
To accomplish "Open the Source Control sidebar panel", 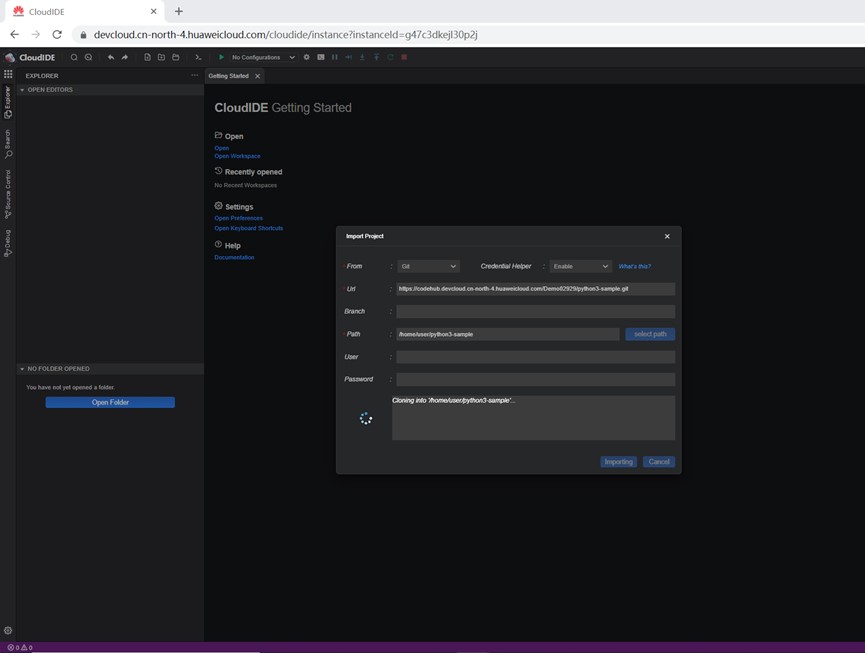I will point(8,194).
